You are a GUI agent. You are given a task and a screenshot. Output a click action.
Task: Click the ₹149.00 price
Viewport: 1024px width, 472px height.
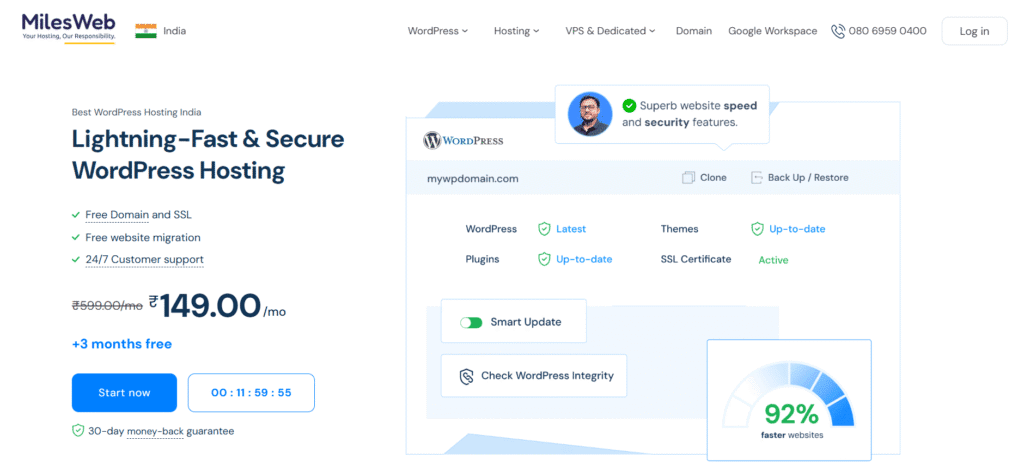(x=217, y=306)
